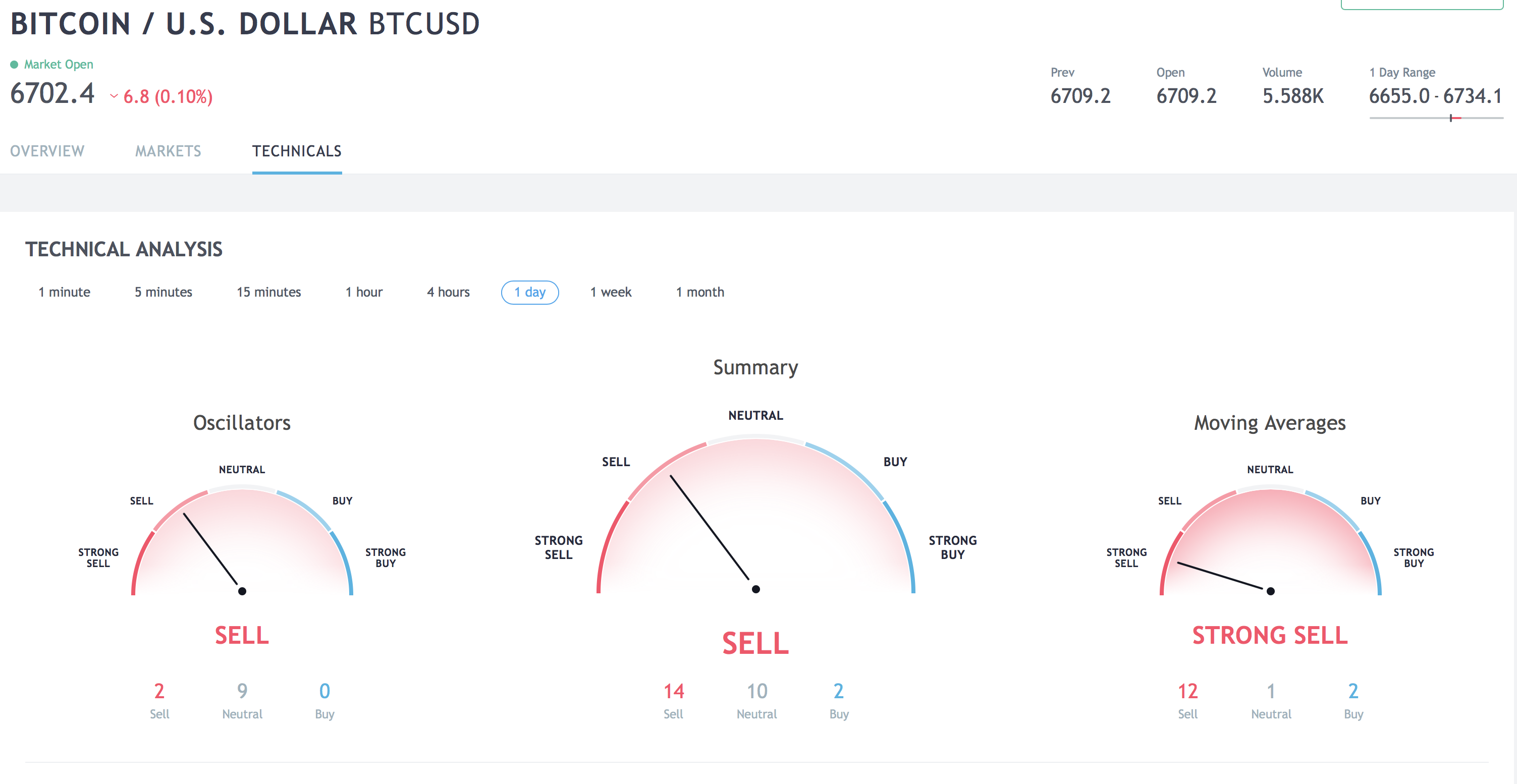
Task: Click the 1 Day Range slider bar
Action: 1436,118
